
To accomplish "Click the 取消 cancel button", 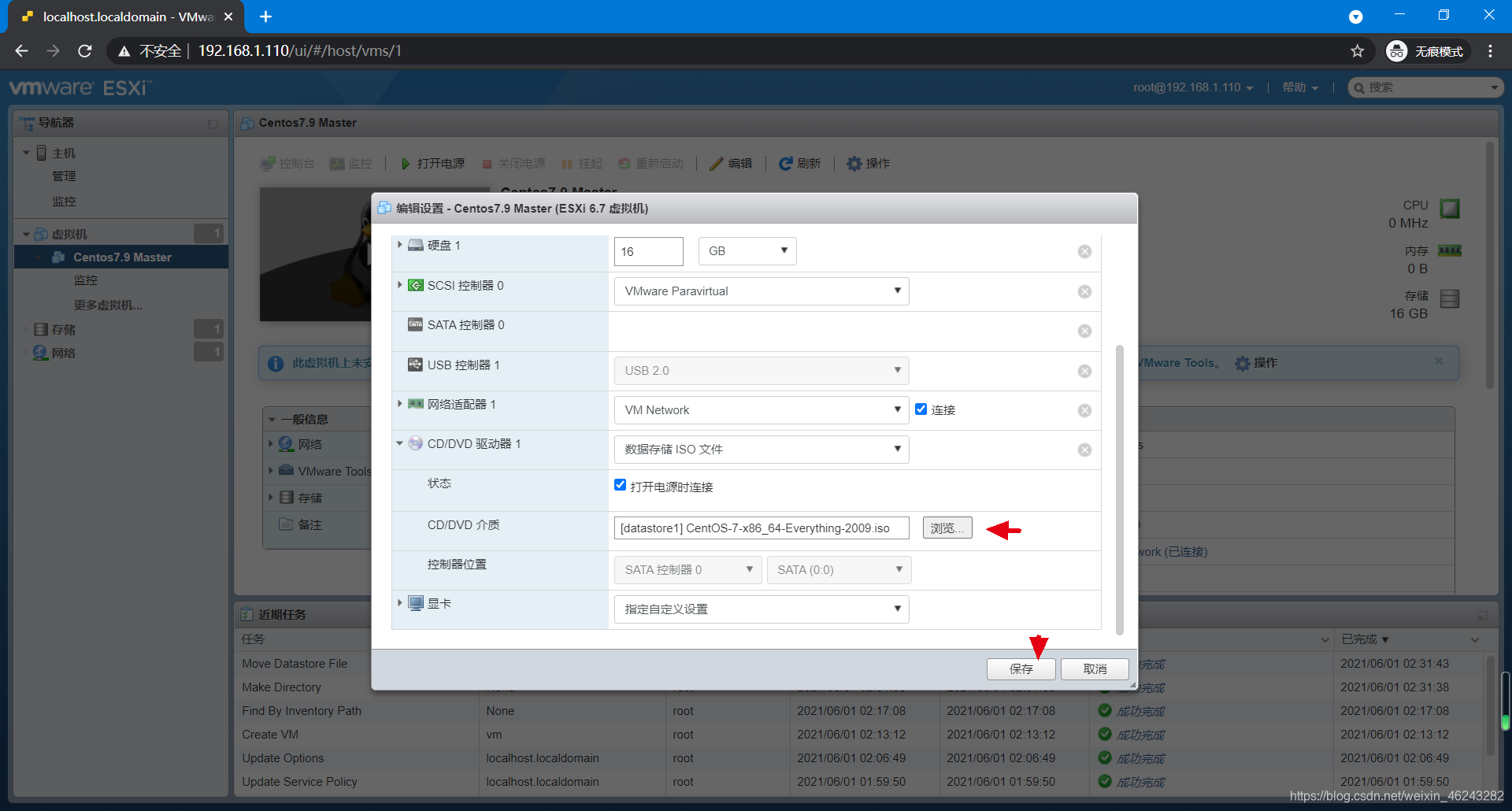I will click(x=1095, y=668).
